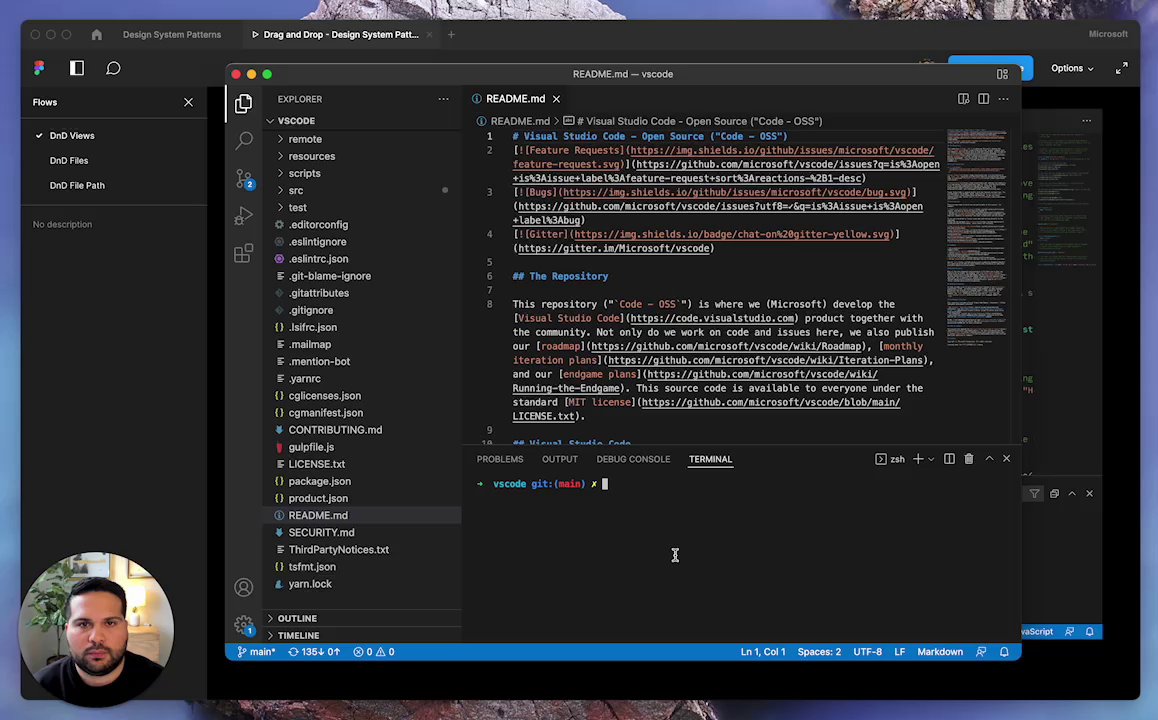The image size is (1158, 720).
Task: Select the DnD Views flow
Action: pyautogui.click(x=72, y=136)
